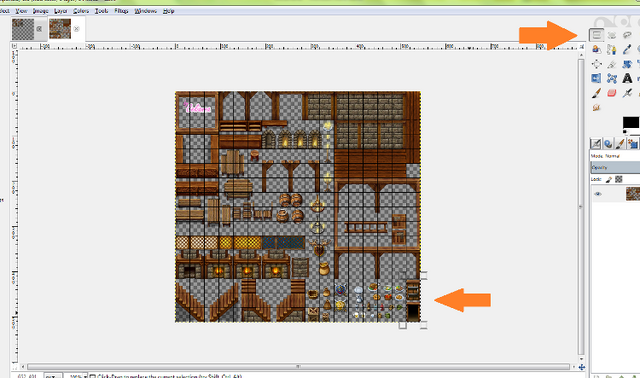Screen dimensions: 640x378
Task: Open the Help menu
Action: (x=169, y=11)
